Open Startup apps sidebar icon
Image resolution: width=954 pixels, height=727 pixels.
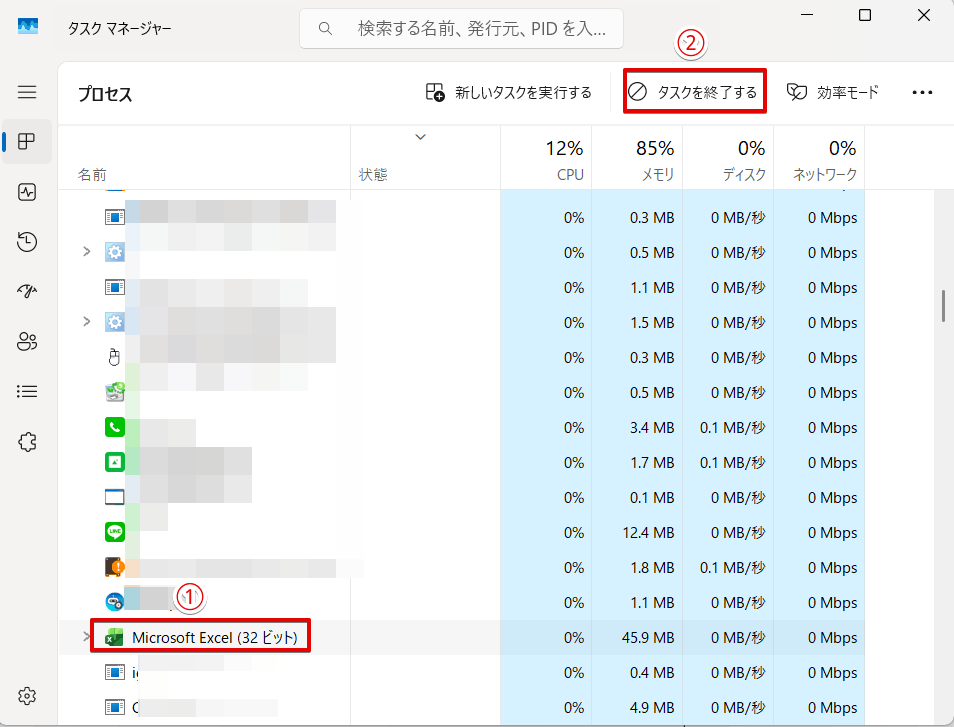point(27,292)
